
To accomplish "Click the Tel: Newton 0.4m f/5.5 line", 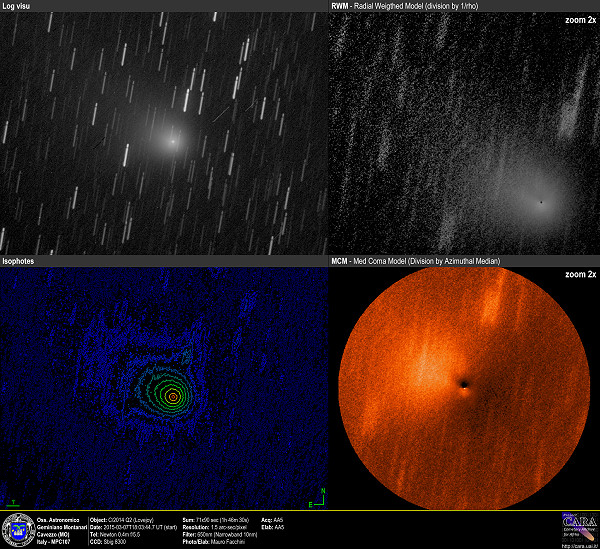I will tap(115, 534).
